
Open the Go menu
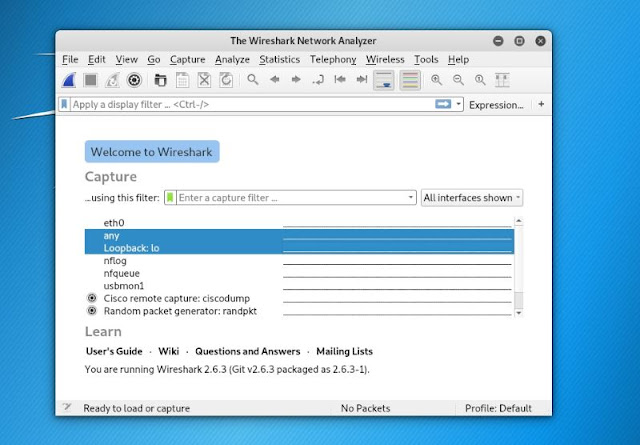[154, 60]
